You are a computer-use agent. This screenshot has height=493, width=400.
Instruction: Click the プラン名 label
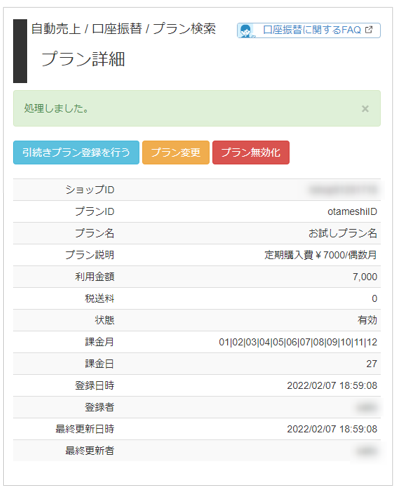pos(95,233)
